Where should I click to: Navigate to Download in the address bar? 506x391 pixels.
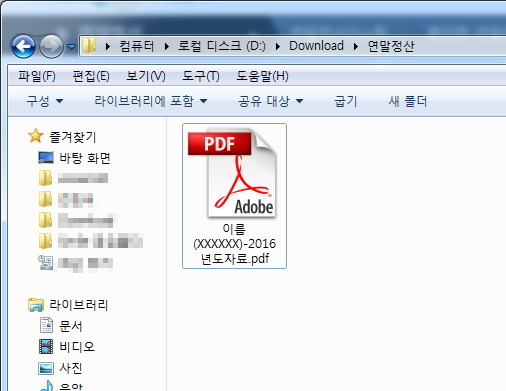pyautogui.click(x=316, y=46)
